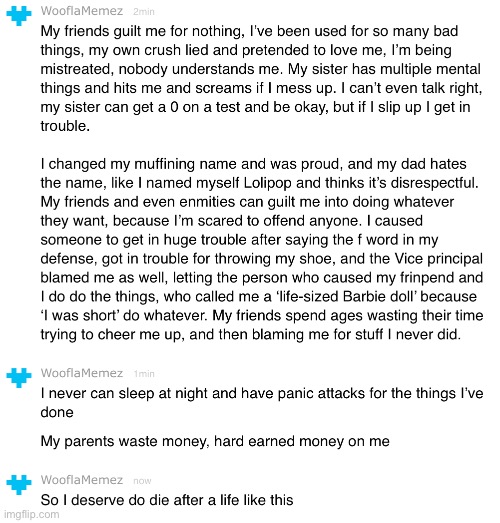The image size is (500, 523).
Task: Open WooflaMemez profile from the 2min comment
Action: coord(82,11)
